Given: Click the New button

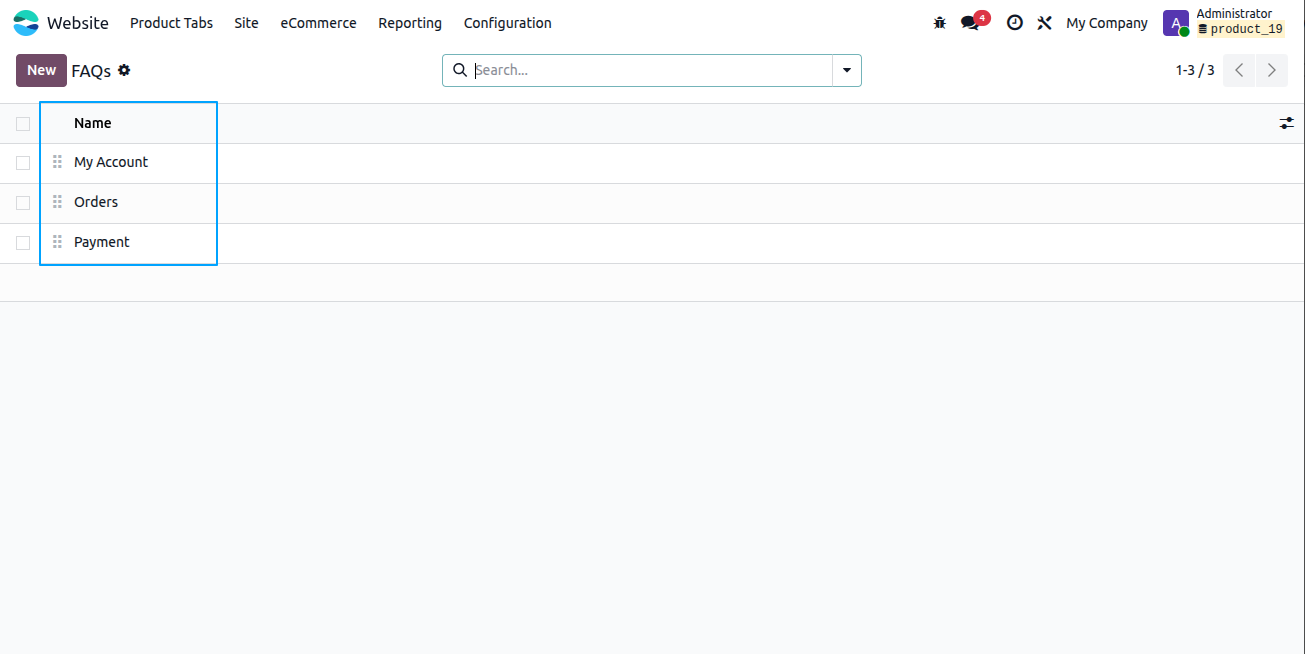Looking at the screenshot, I should pyautogui.click(x=41, y=70).
